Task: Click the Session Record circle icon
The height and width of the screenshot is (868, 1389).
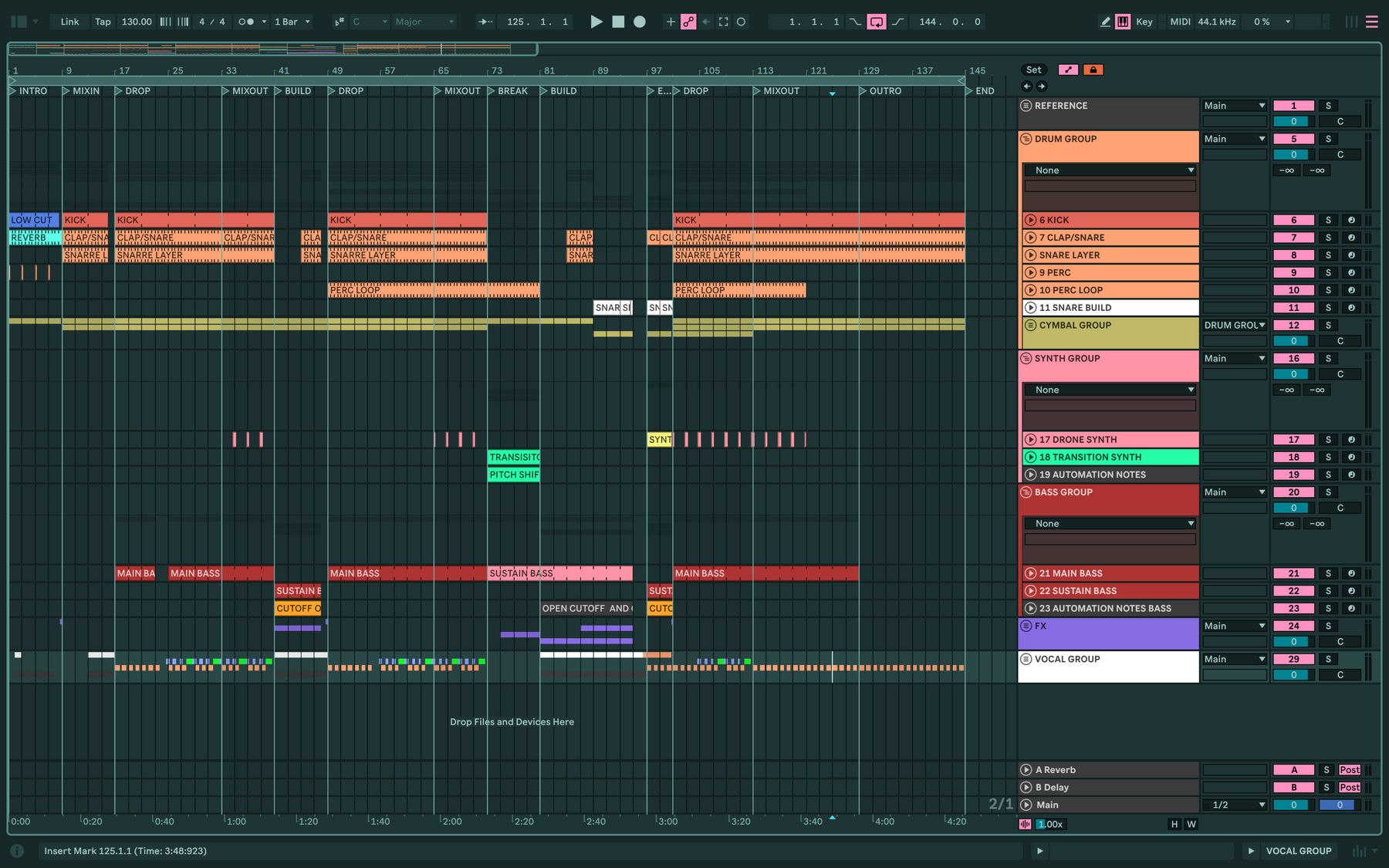Action: [741, 22]
